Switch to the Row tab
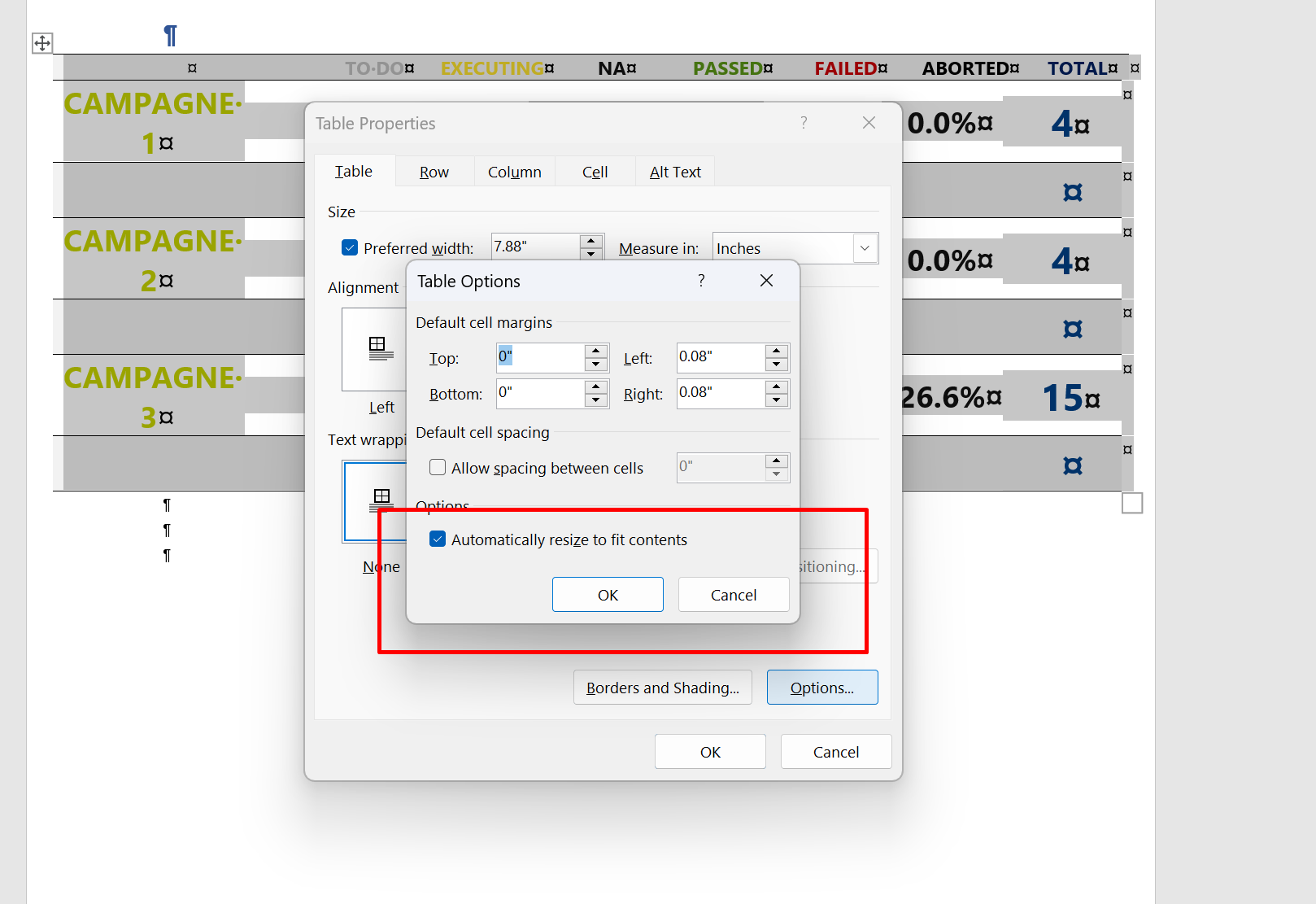The width and height of the screenshot is (1316, 904). 434,173
